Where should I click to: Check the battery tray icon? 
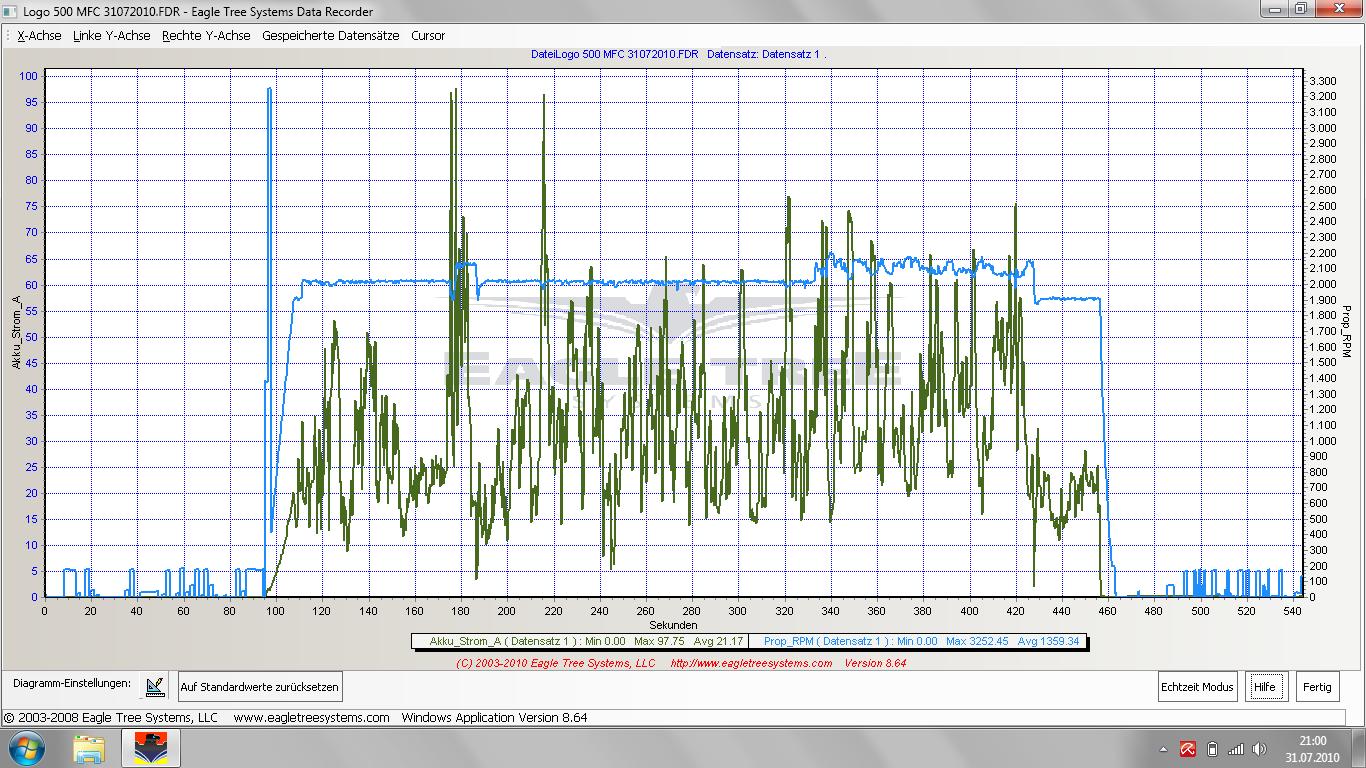click(1212, 749)
